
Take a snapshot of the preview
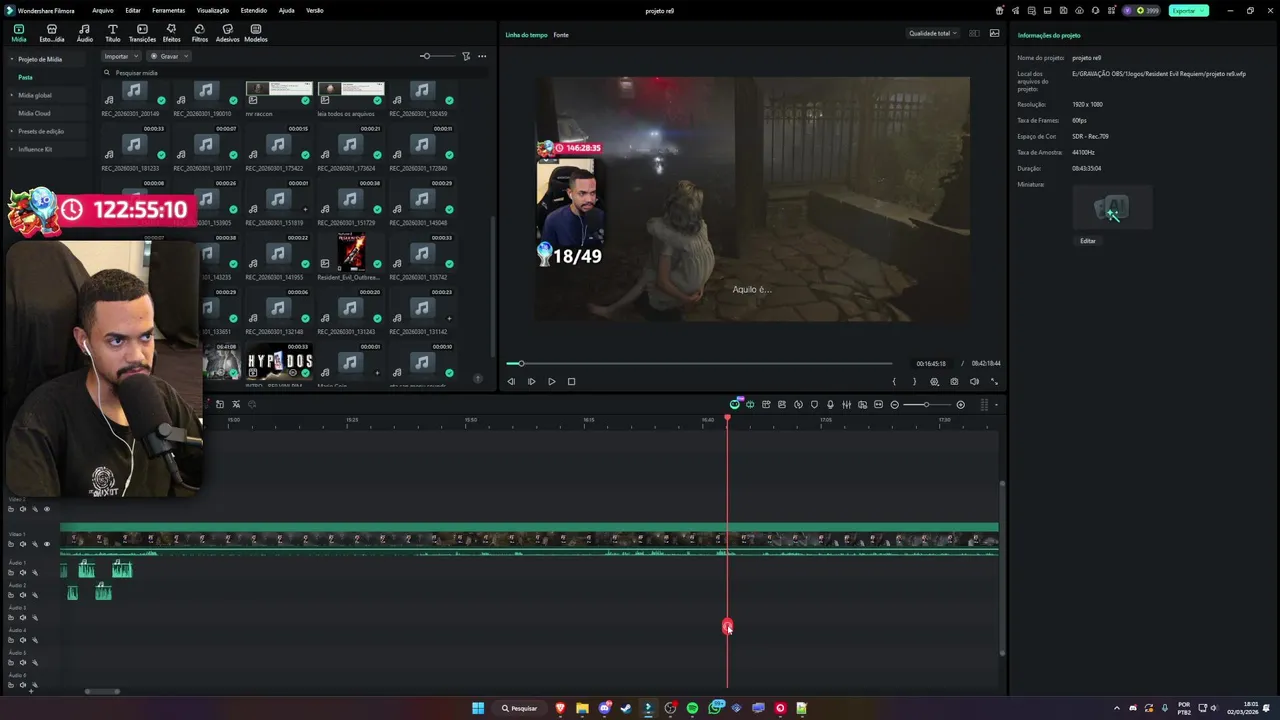[954, 381]
